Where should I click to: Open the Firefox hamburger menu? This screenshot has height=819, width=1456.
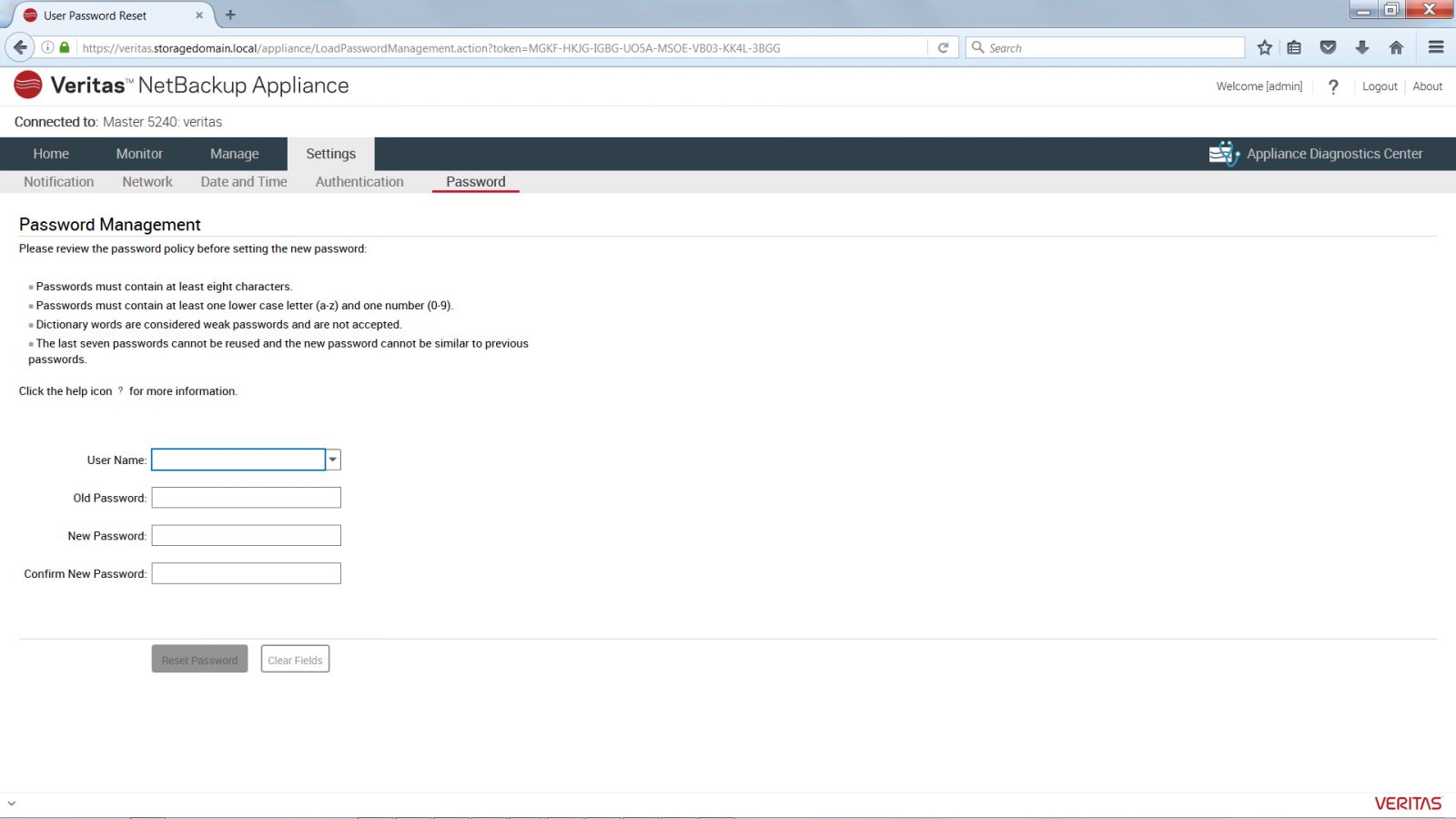[x=1436, y=47]
